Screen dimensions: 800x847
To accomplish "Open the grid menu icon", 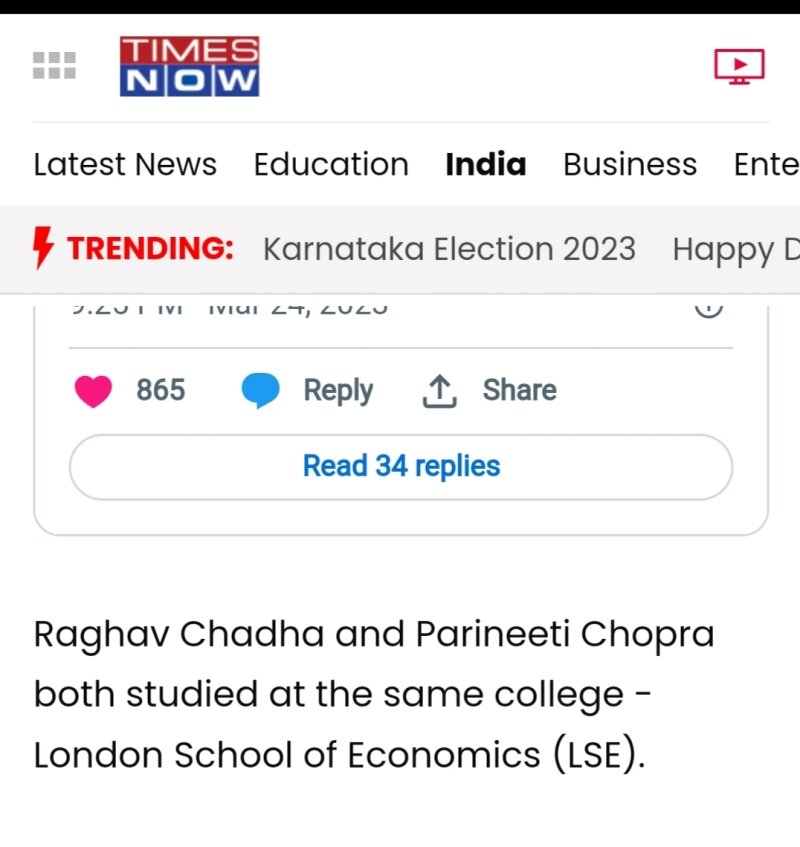I will [x=54, y=65].
